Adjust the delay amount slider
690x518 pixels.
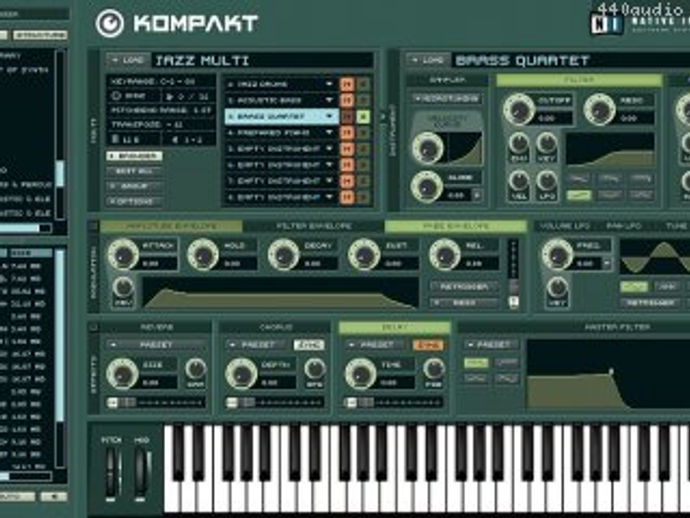(394, 402)
